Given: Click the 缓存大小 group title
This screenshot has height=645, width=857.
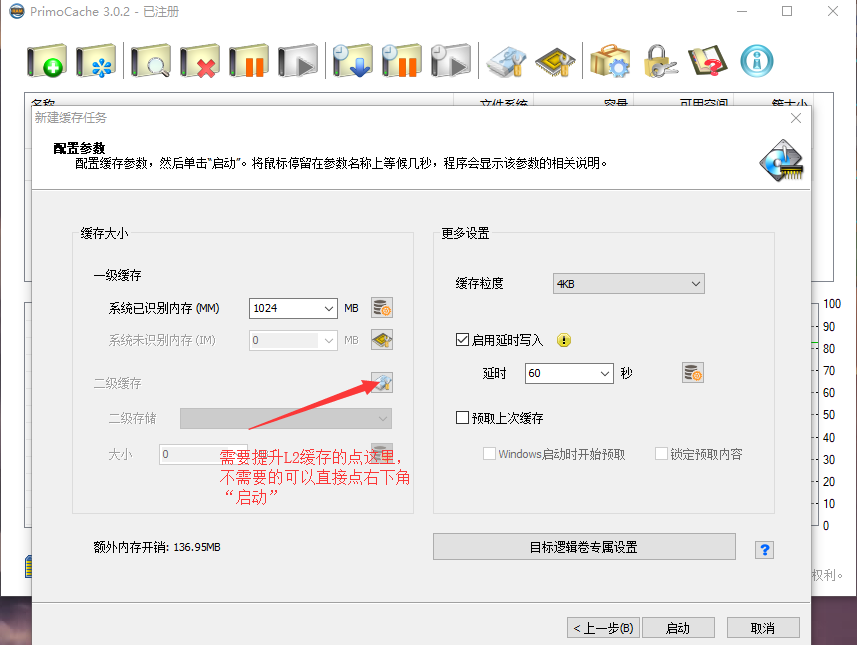Looking at the screenshot, I should click(104, 233).
